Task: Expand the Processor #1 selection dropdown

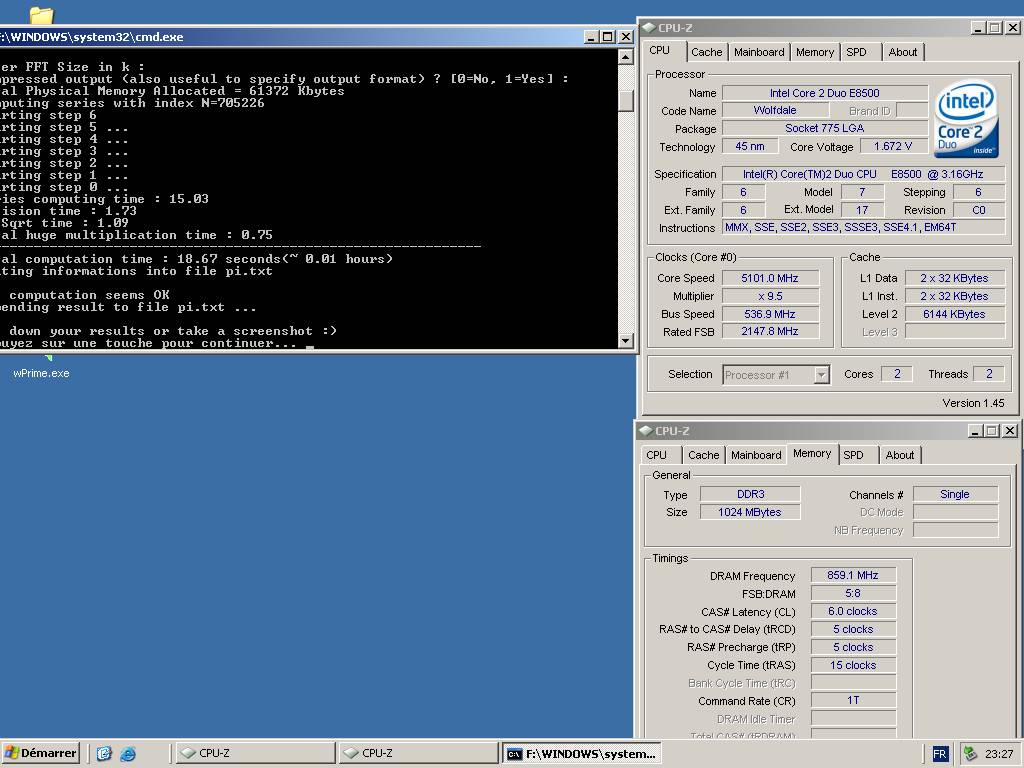Action: [822, 375]
